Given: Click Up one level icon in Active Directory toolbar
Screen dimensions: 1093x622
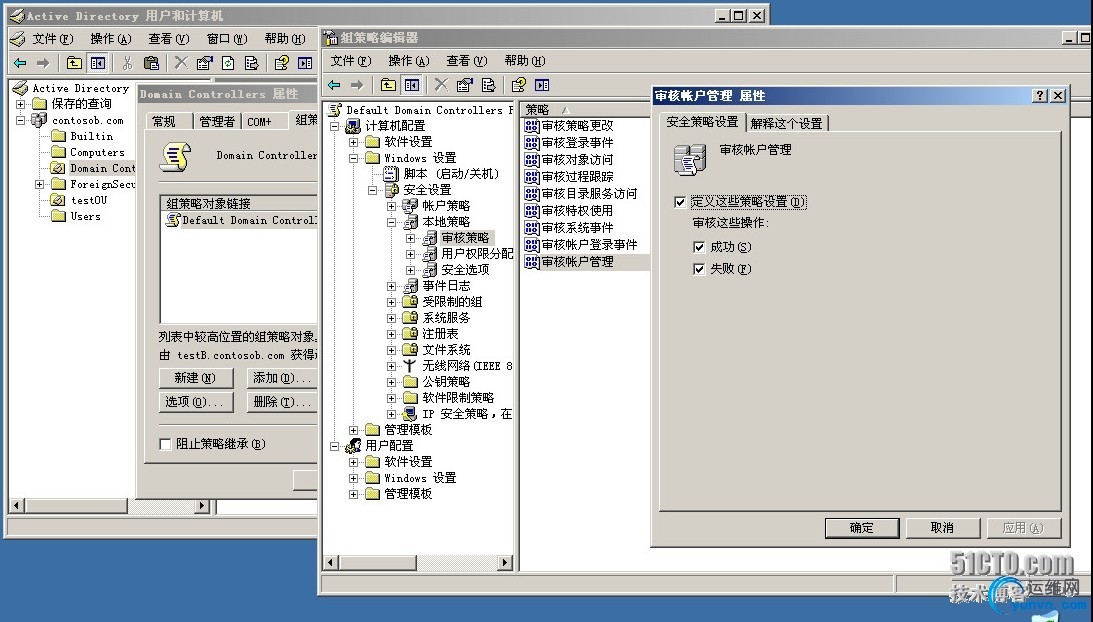Looking at the screenshot, I should click(74, 63).
